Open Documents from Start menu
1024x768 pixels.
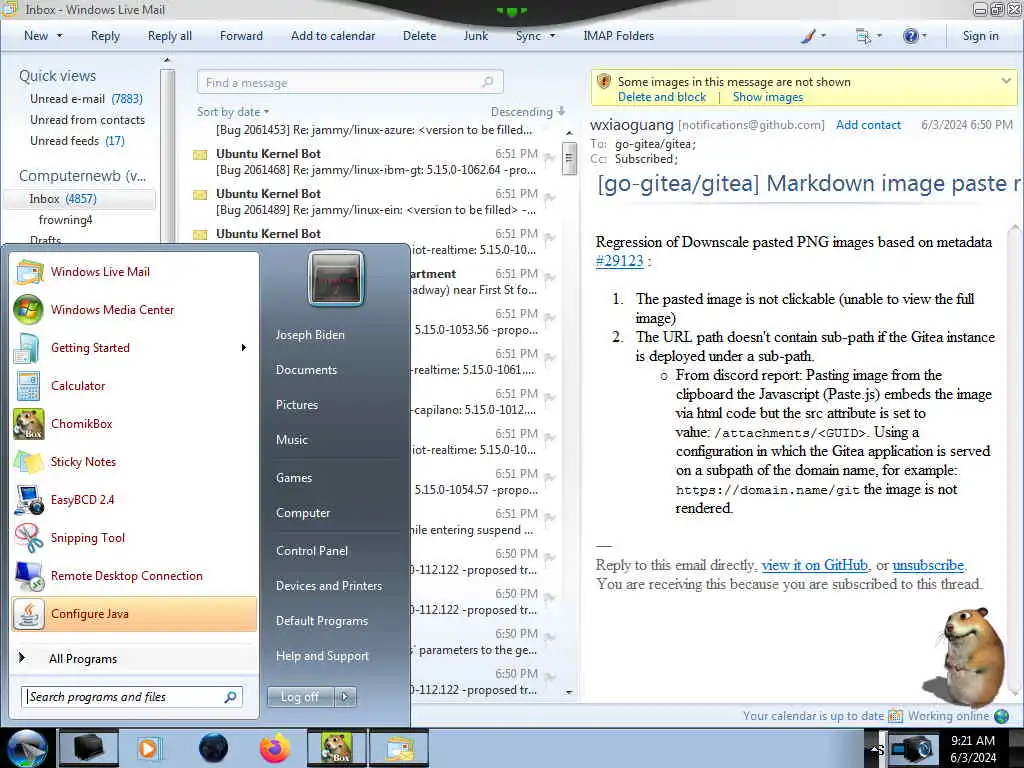306,370
